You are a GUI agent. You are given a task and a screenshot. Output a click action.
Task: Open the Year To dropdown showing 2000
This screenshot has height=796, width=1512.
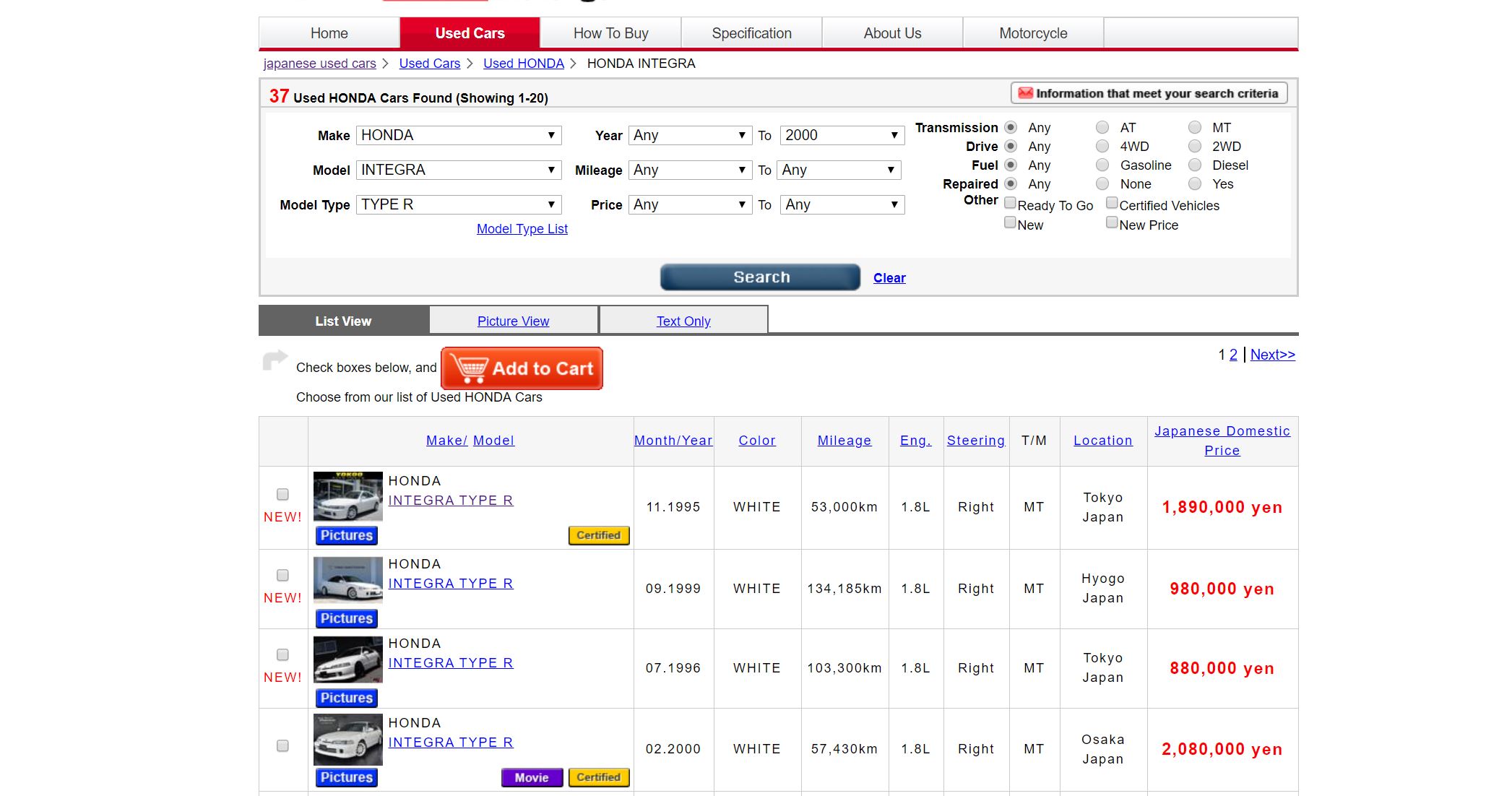pyautogui.click(x=842, y=135)
